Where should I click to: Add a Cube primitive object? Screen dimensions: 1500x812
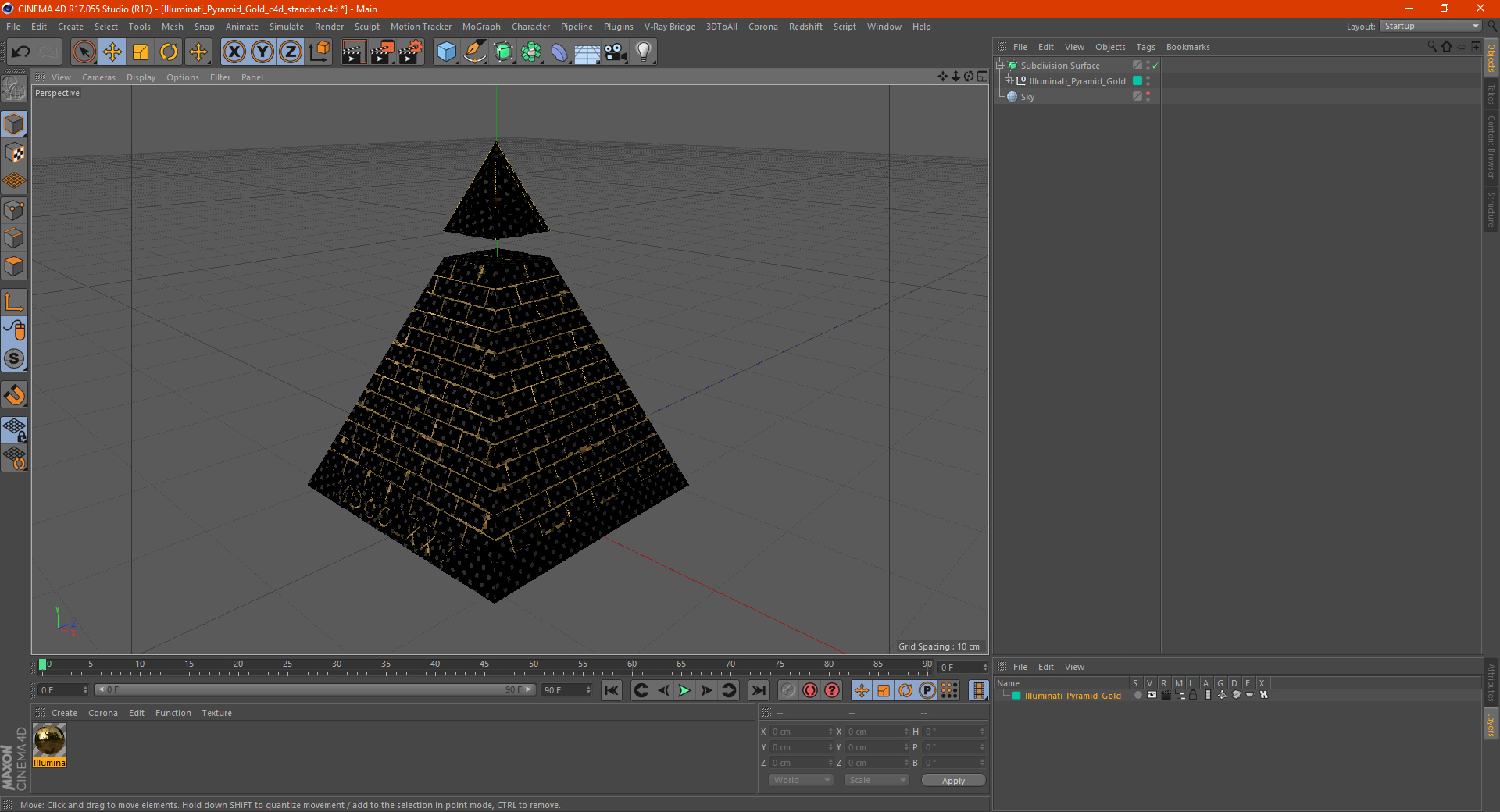point(446,52)
